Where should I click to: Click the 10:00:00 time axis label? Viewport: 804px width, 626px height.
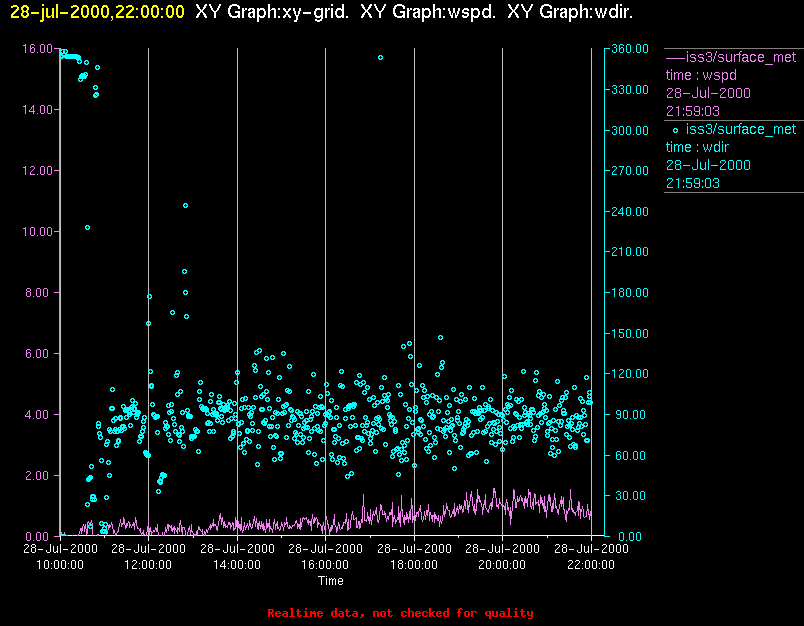(60, 565)
